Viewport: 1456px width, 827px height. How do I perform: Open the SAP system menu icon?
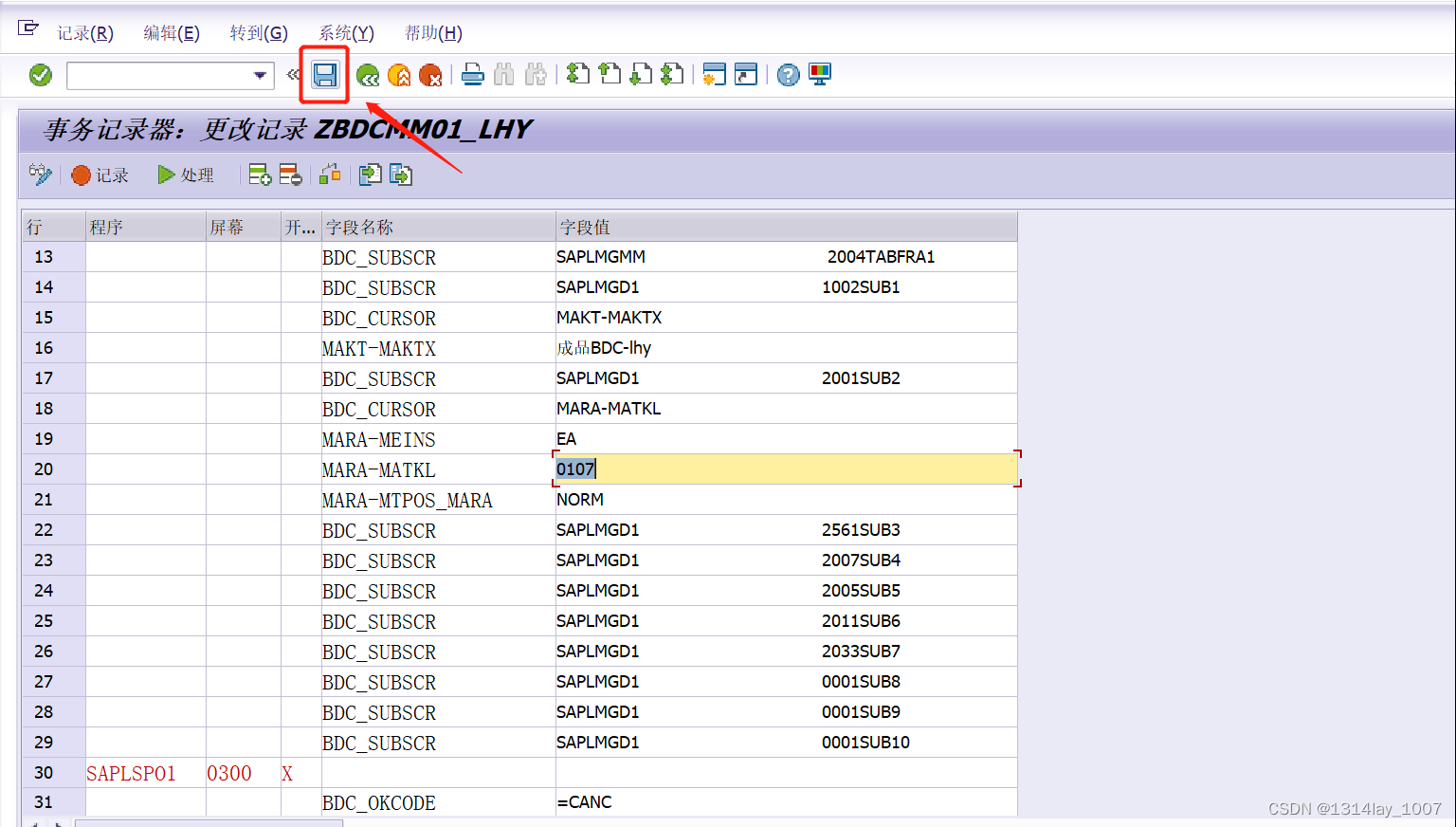[x=28, y=28]
